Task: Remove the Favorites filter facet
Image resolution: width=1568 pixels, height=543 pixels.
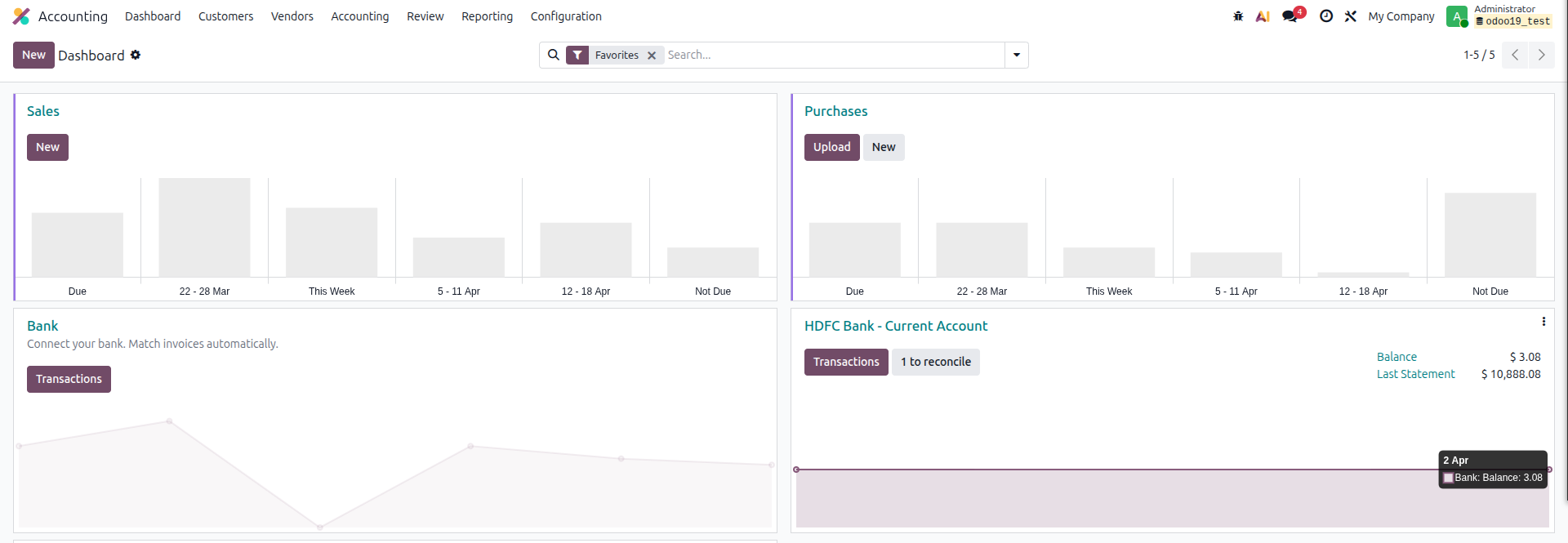Action: point(652,56)
